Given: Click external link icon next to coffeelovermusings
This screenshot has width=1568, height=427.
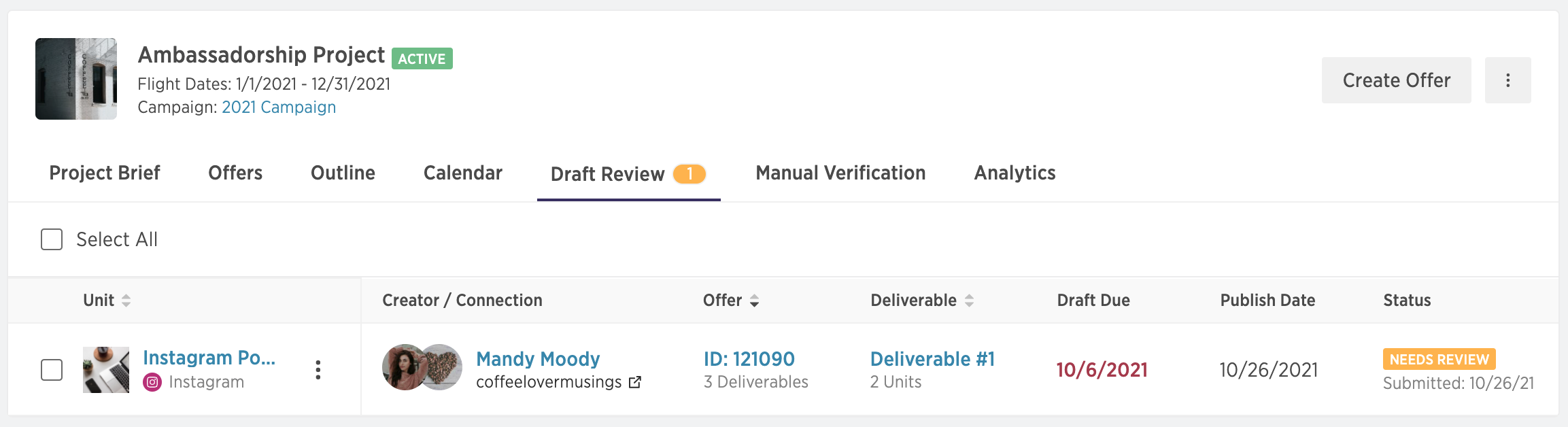Looking at the screenshot, I should click(x=635, y=382).
